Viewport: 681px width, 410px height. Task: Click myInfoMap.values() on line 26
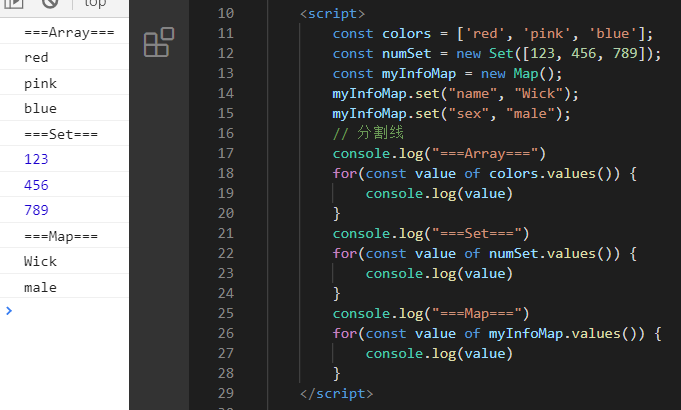coord(567,333)
